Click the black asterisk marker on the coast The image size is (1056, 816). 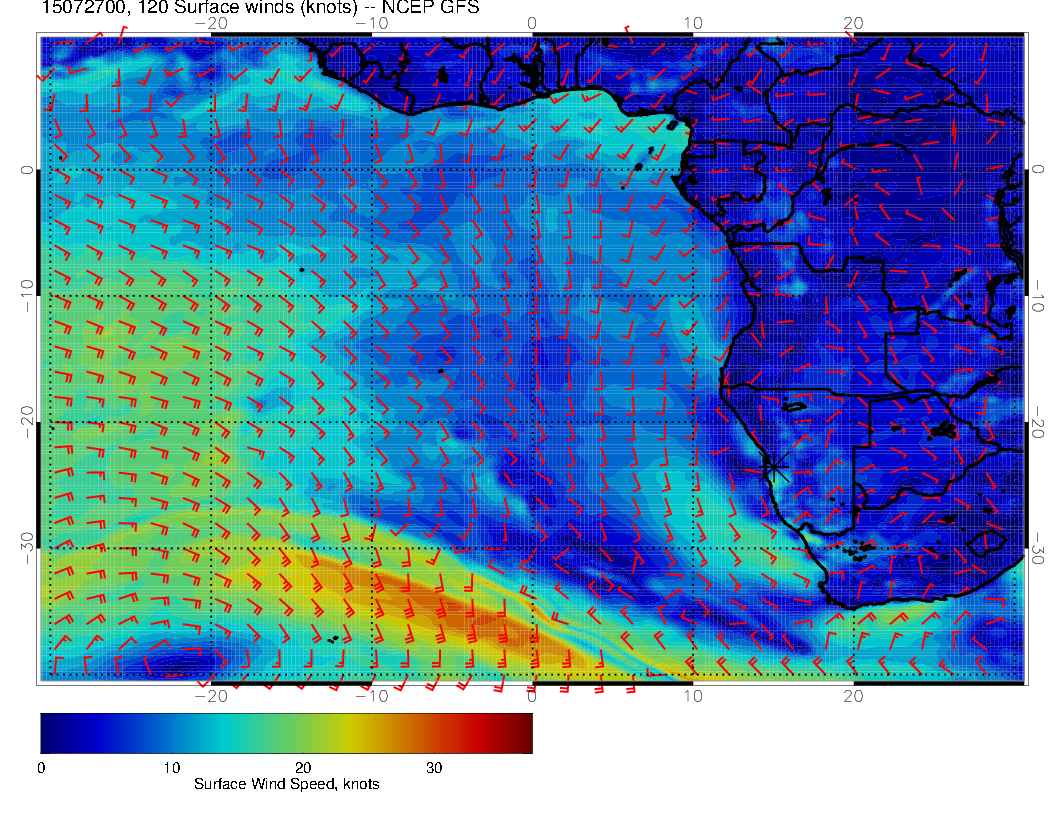point(775,467)
